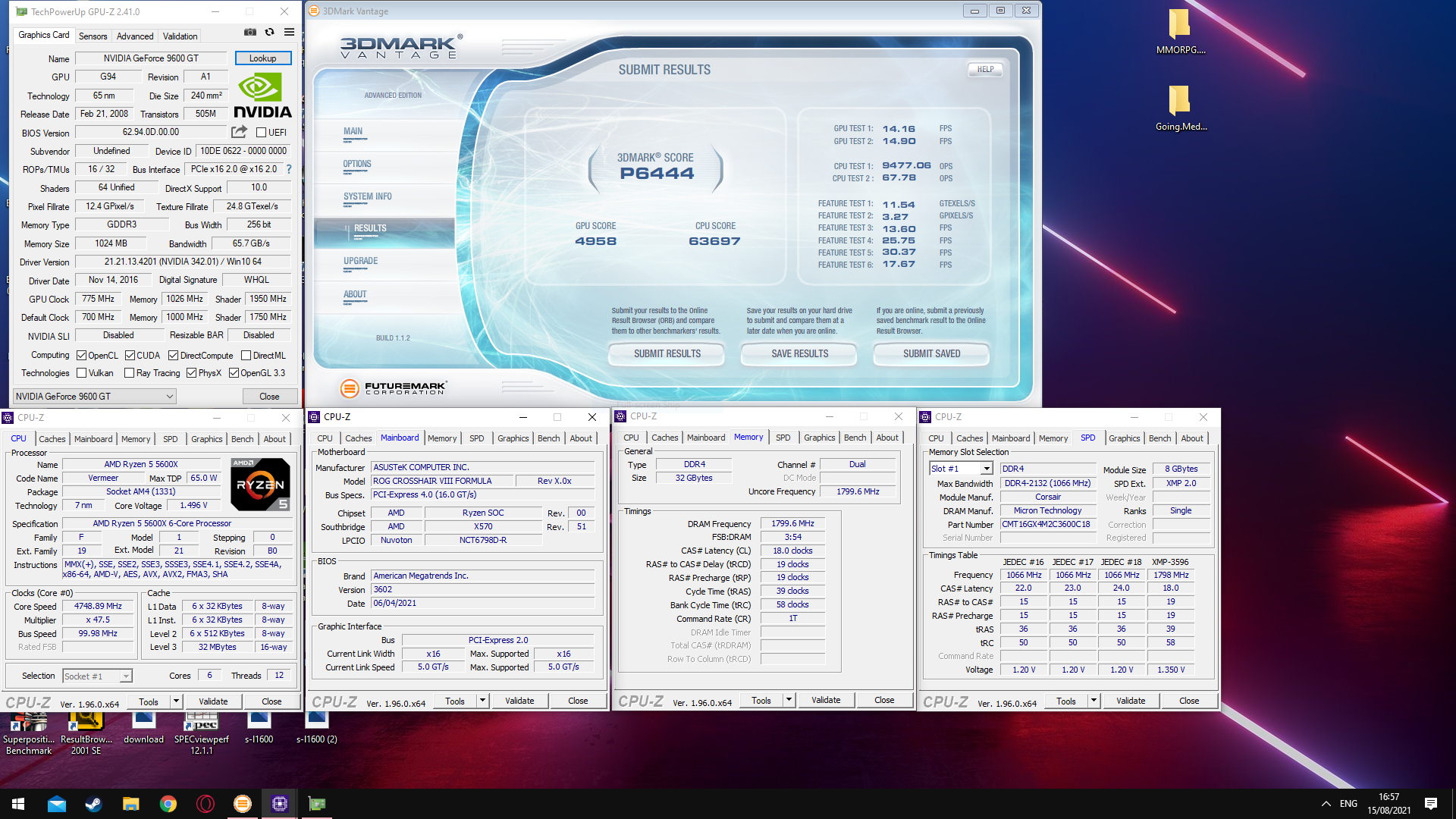Open the MMORPG folder on desktop
The height and width of the screenshot is (819, 1456).
(1180, 31)
